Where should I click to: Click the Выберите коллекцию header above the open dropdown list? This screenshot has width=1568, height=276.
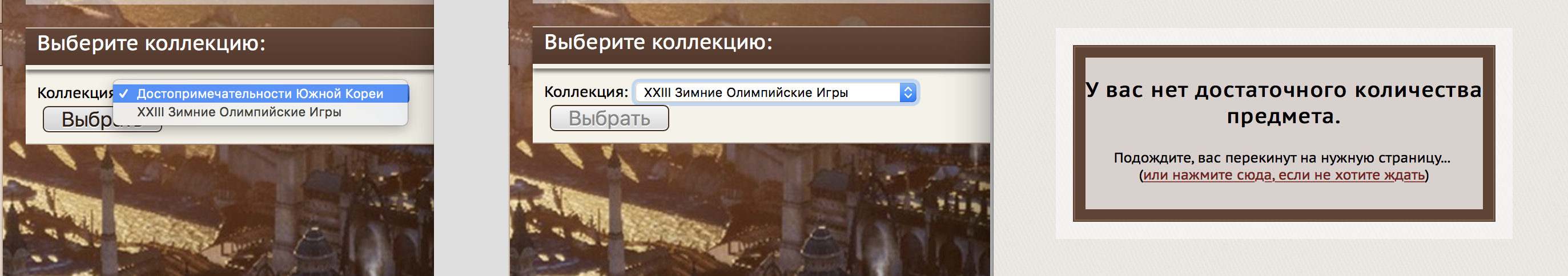[x=151, y=44]
